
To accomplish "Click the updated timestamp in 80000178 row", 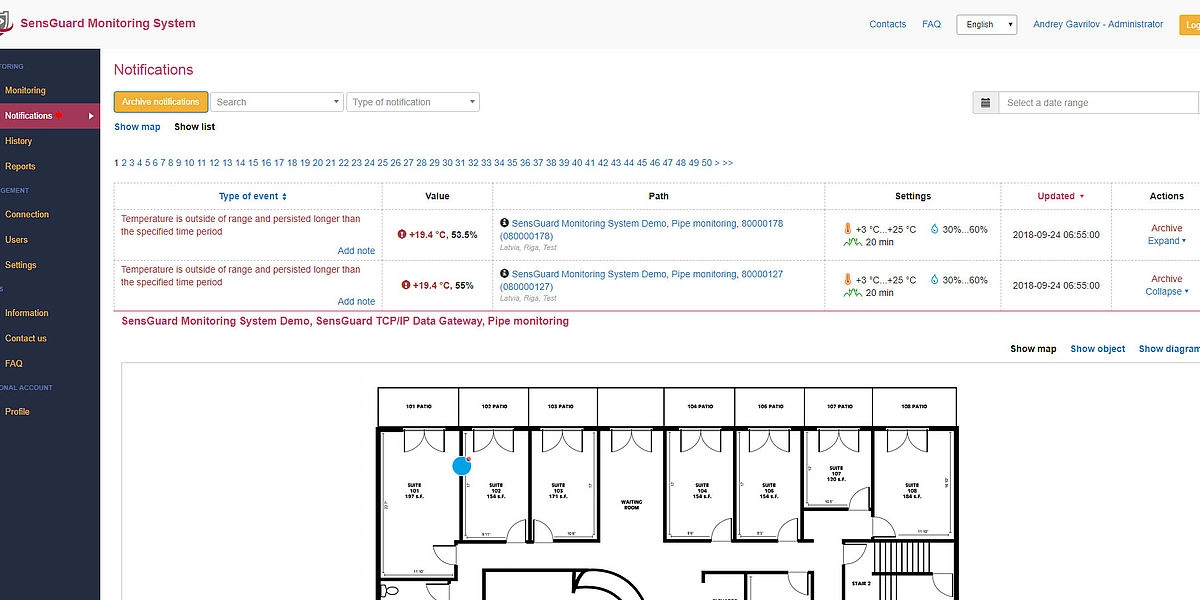I will point(1055,234).
